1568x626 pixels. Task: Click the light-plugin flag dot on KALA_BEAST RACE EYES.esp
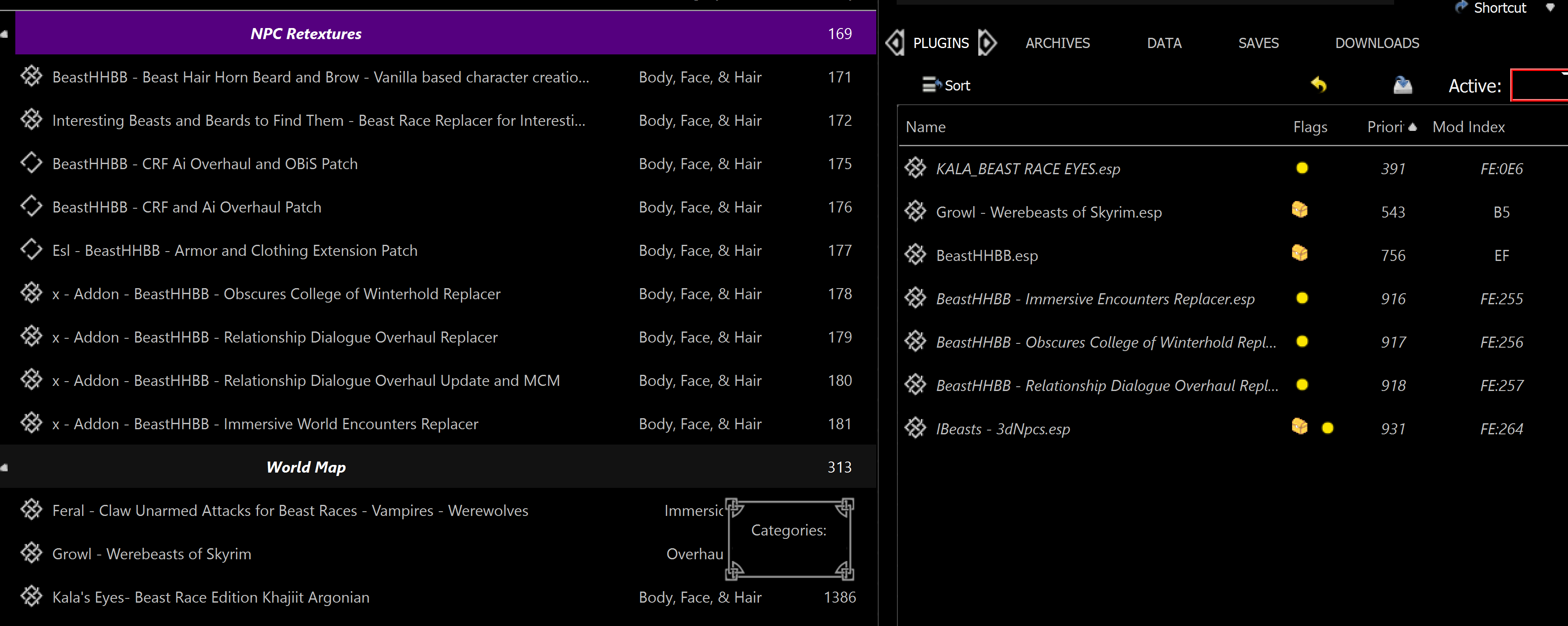coord(1302,168)
